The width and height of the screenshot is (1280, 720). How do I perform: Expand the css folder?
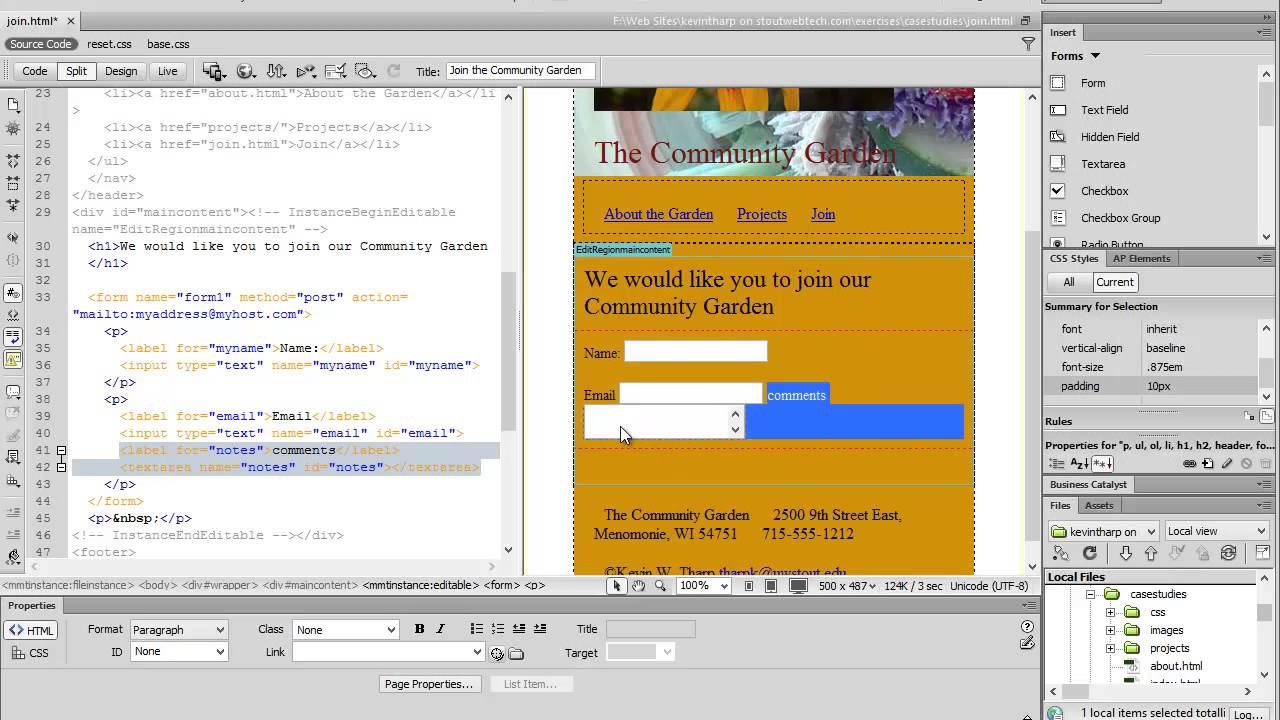(x=1110, y=612)
